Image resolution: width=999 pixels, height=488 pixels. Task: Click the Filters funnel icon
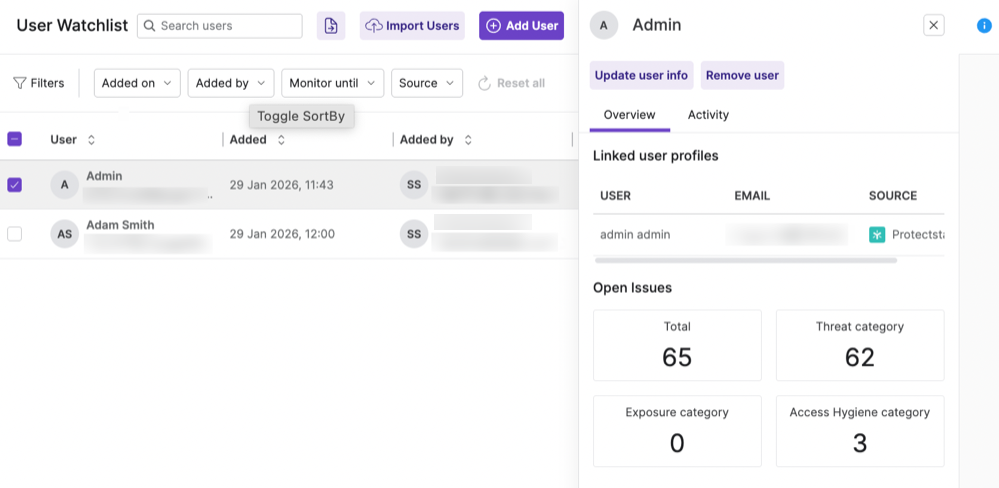20,83
